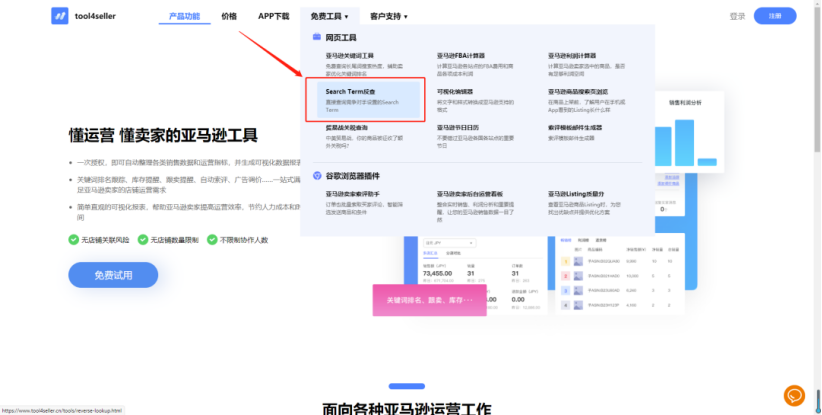Screen dimensions: 822x415
Task: Open the orange live chat bubble
Action: coord(794,396)
